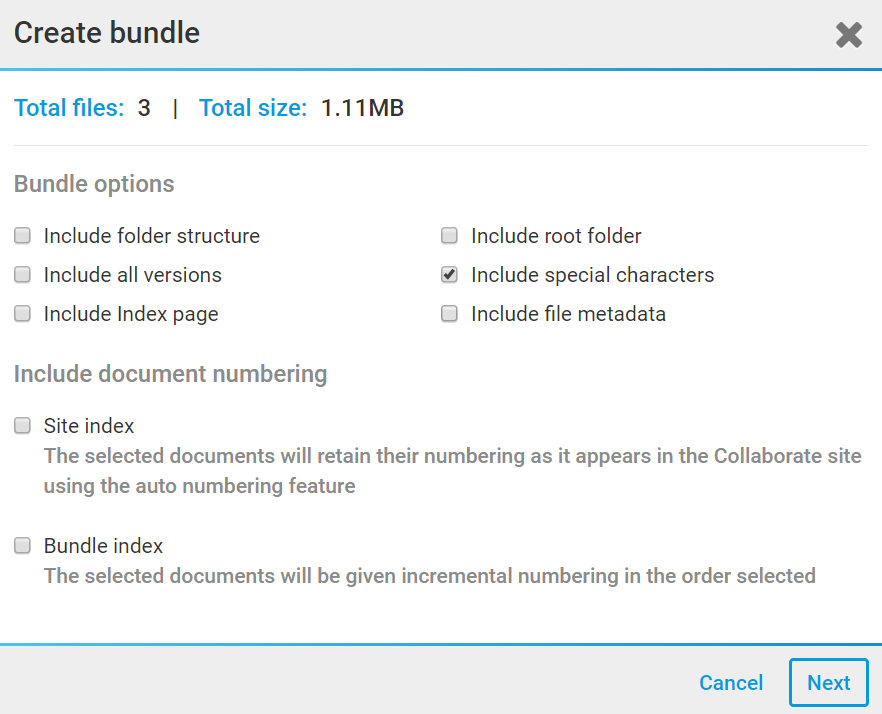Click the Next button
The image size is (882, 714).
pyautogui.click(x=828, y=683)
